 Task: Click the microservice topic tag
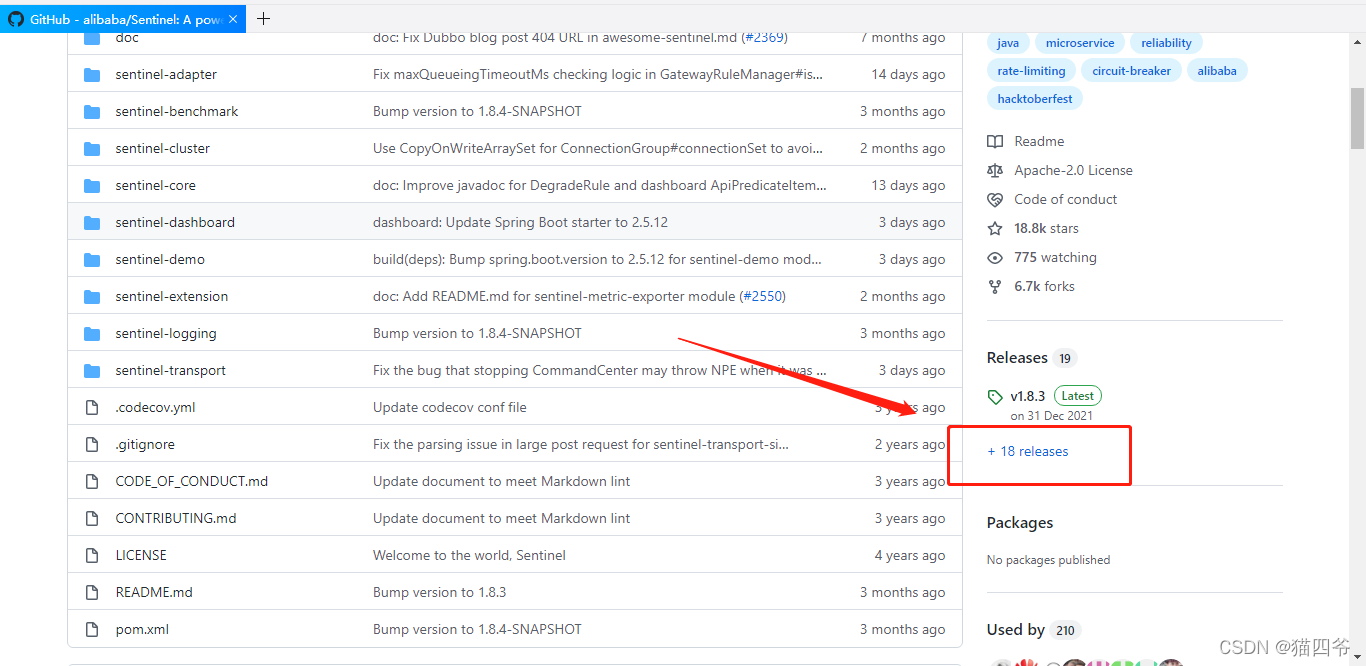point(1080,43)
